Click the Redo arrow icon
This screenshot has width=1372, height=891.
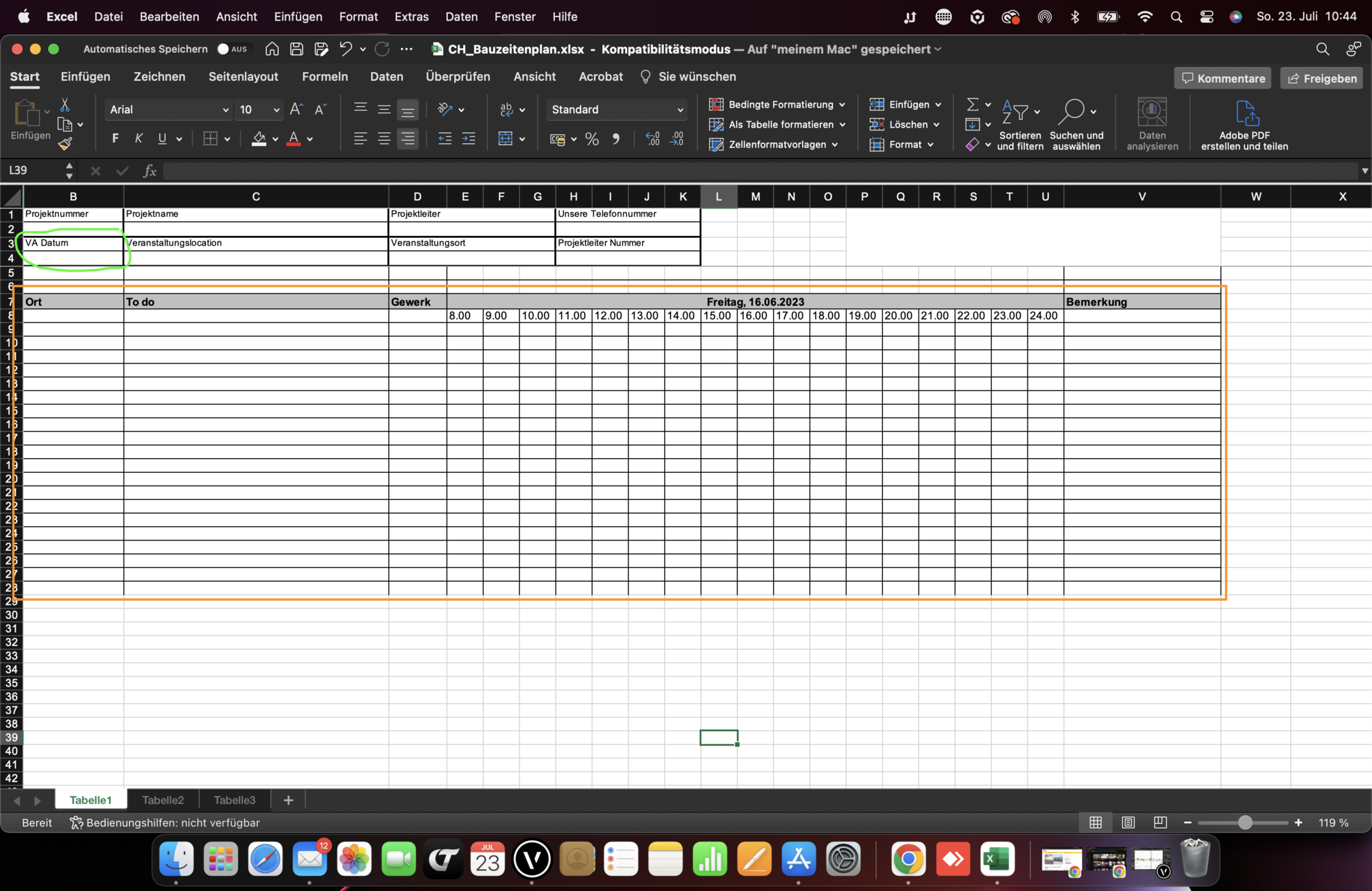pos(382,49)
